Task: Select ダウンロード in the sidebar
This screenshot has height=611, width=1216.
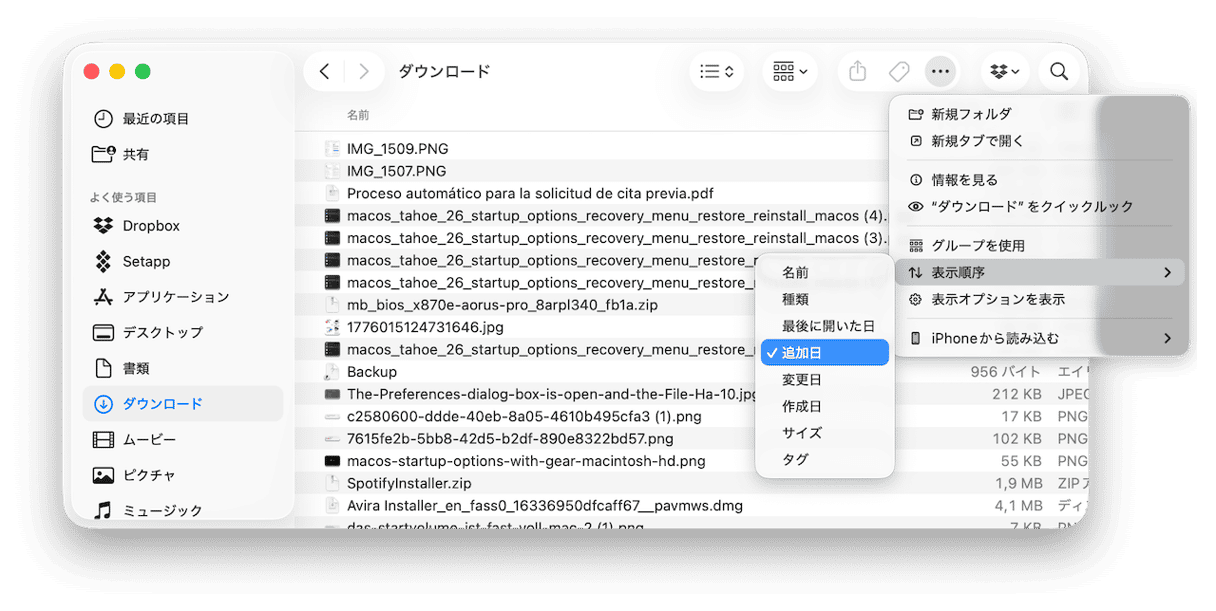Action: 183,404
